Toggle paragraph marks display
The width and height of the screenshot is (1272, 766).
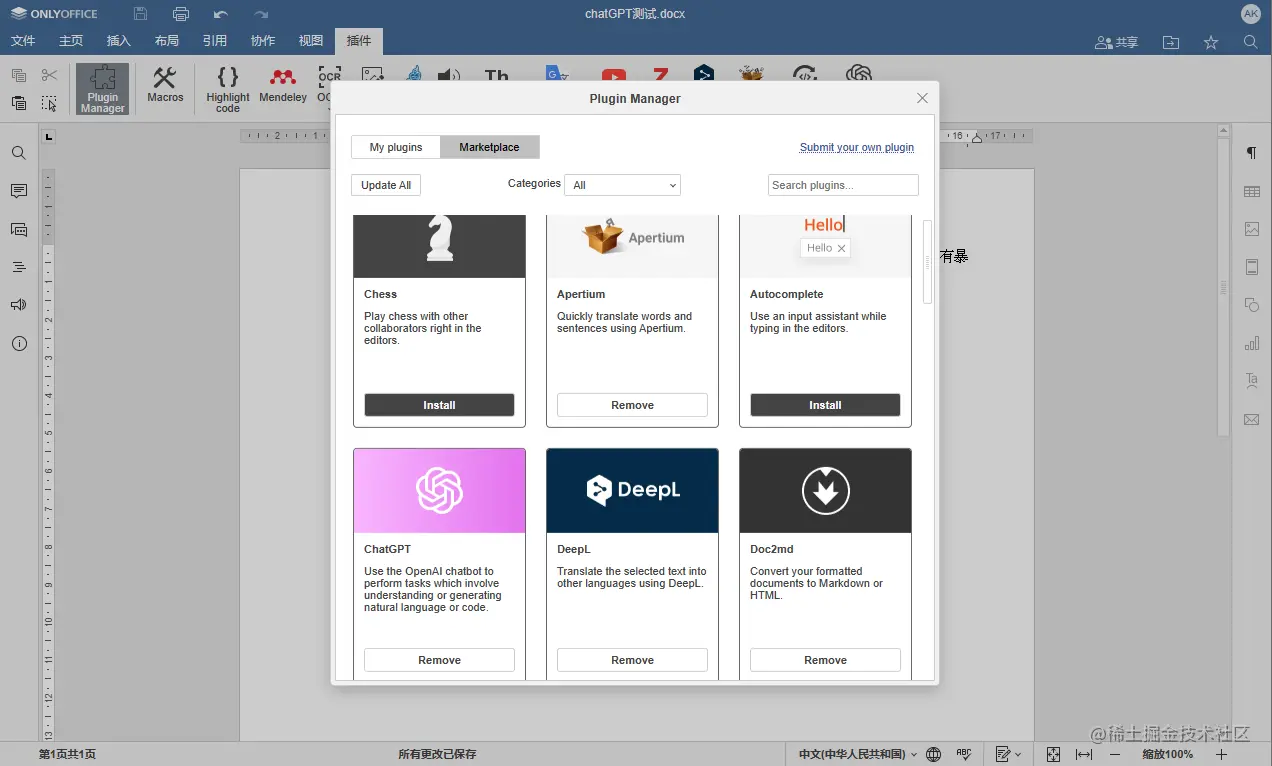(x=1251, y=152)
